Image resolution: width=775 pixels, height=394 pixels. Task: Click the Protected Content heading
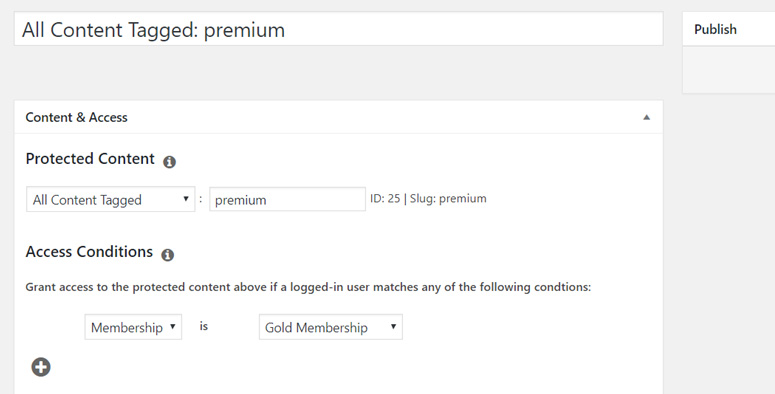click(x=90, y=159)
